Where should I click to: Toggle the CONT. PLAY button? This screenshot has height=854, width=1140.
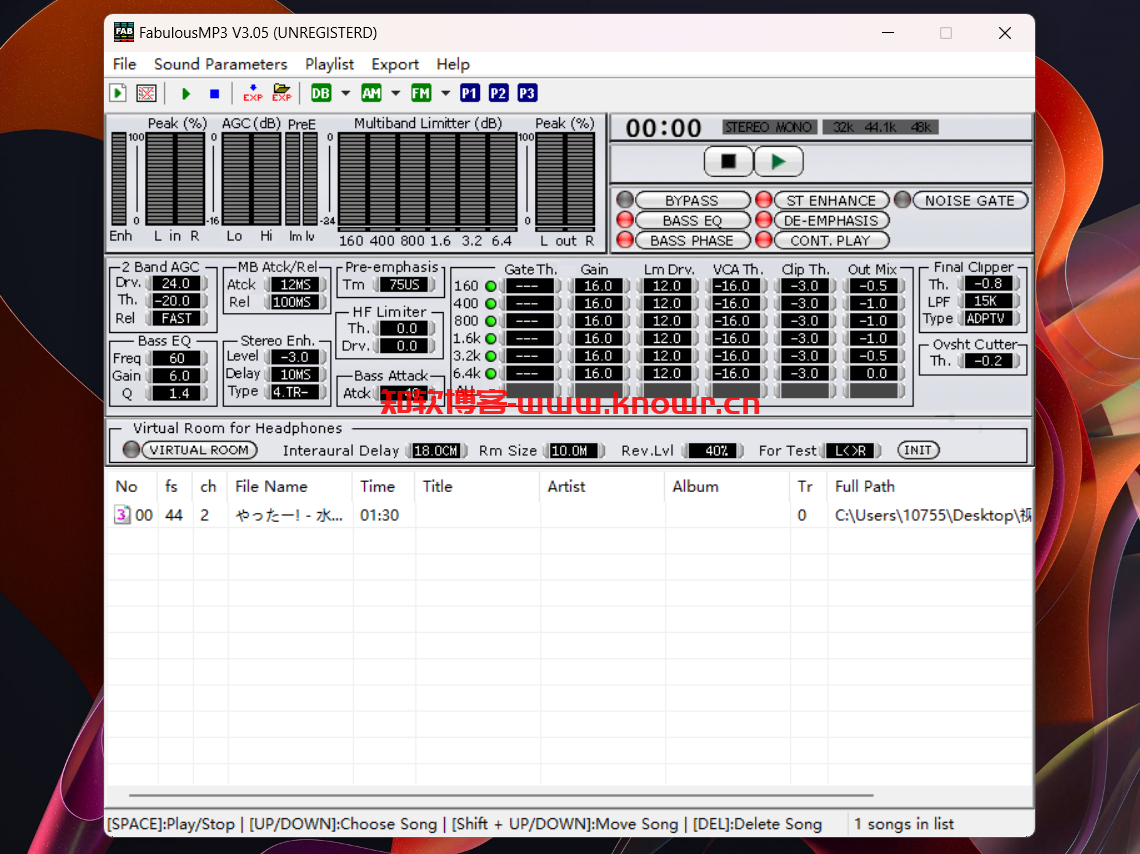tap(831, 241)
